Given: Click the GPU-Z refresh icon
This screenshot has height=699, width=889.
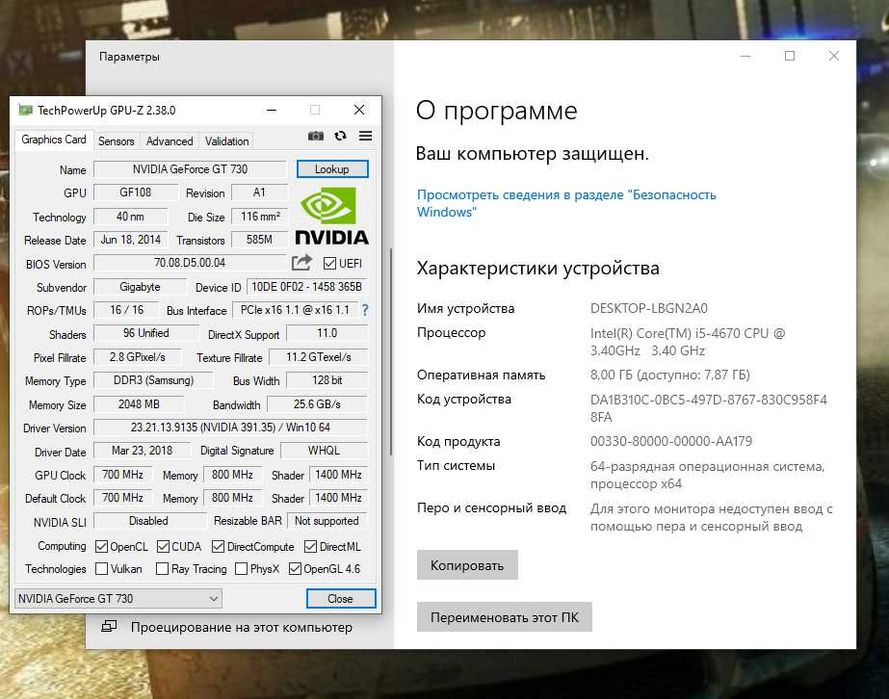Looking at the screenshot, I should pos(340,135).
